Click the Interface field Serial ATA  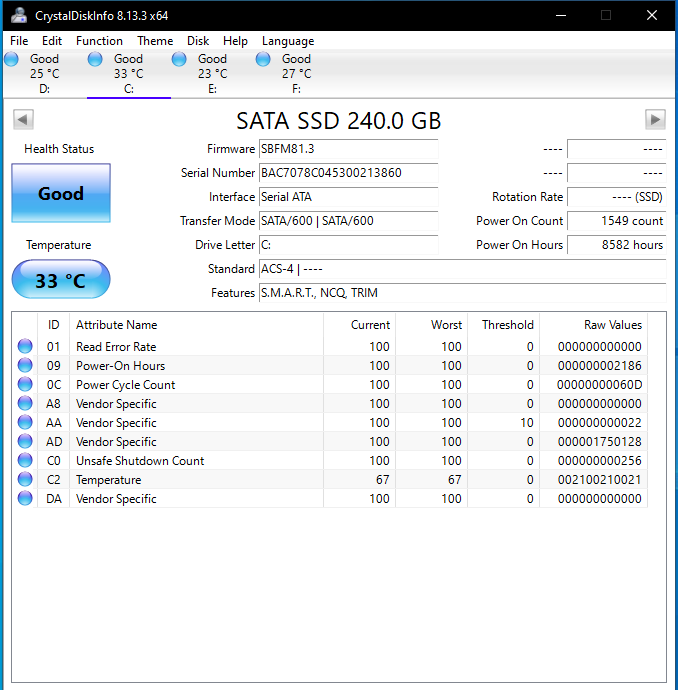(348, 197)
